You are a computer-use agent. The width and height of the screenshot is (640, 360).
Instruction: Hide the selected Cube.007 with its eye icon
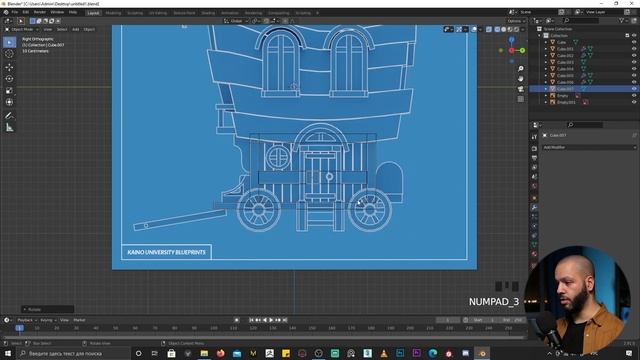(634, 89)
